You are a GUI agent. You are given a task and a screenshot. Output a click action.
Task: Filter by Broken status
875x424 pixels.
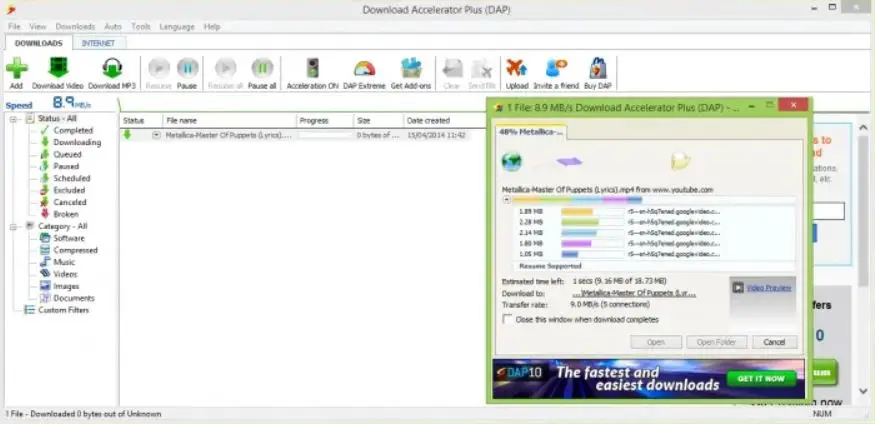[x=66, y=214]
